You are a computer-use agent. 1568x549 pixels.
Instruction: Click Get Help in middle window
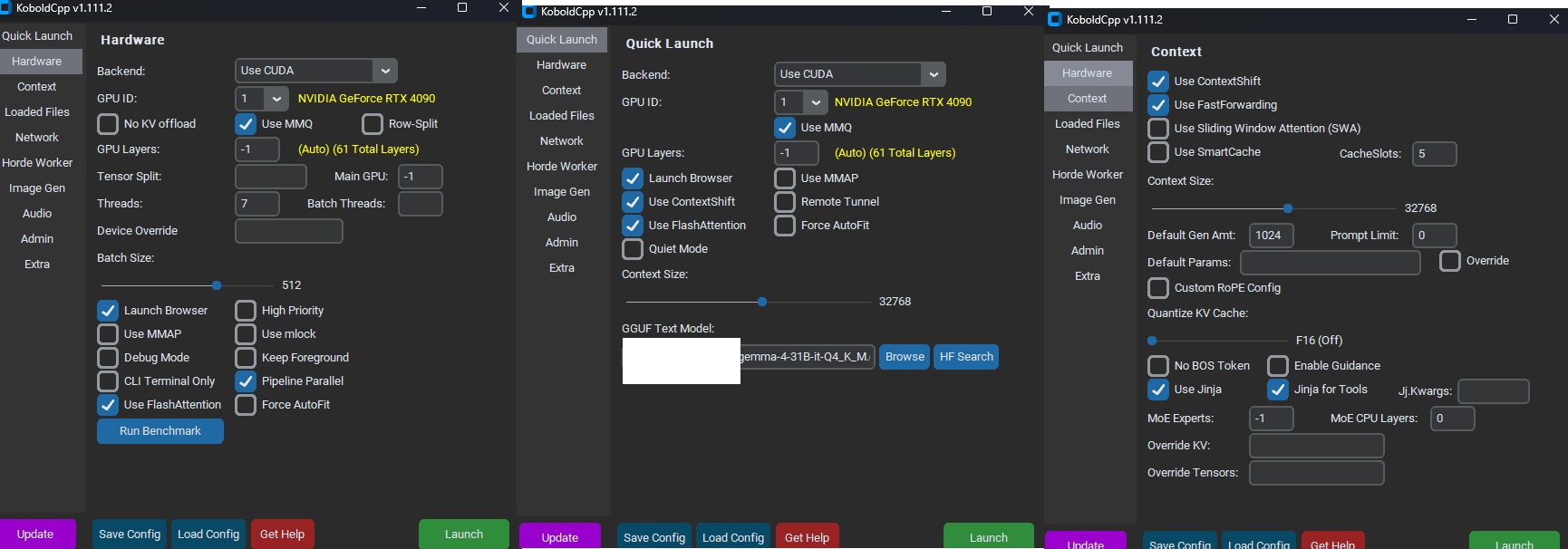click(x=807, y=536)
